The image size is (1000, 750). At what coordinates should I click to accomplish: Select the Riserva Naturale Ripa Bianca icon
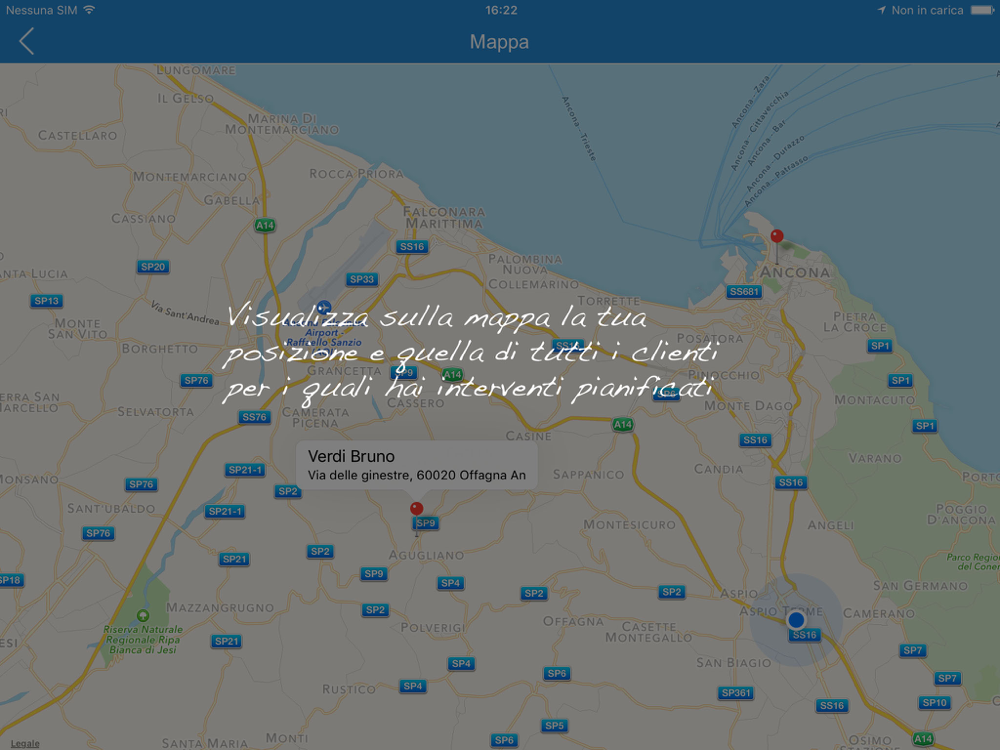143,615
